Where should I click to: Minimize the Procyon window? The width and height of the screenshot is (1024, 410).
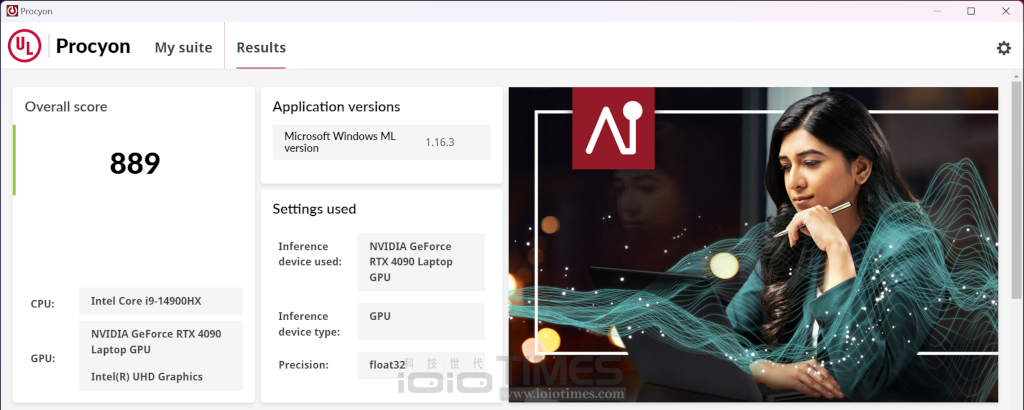click(x=937, y=11)
